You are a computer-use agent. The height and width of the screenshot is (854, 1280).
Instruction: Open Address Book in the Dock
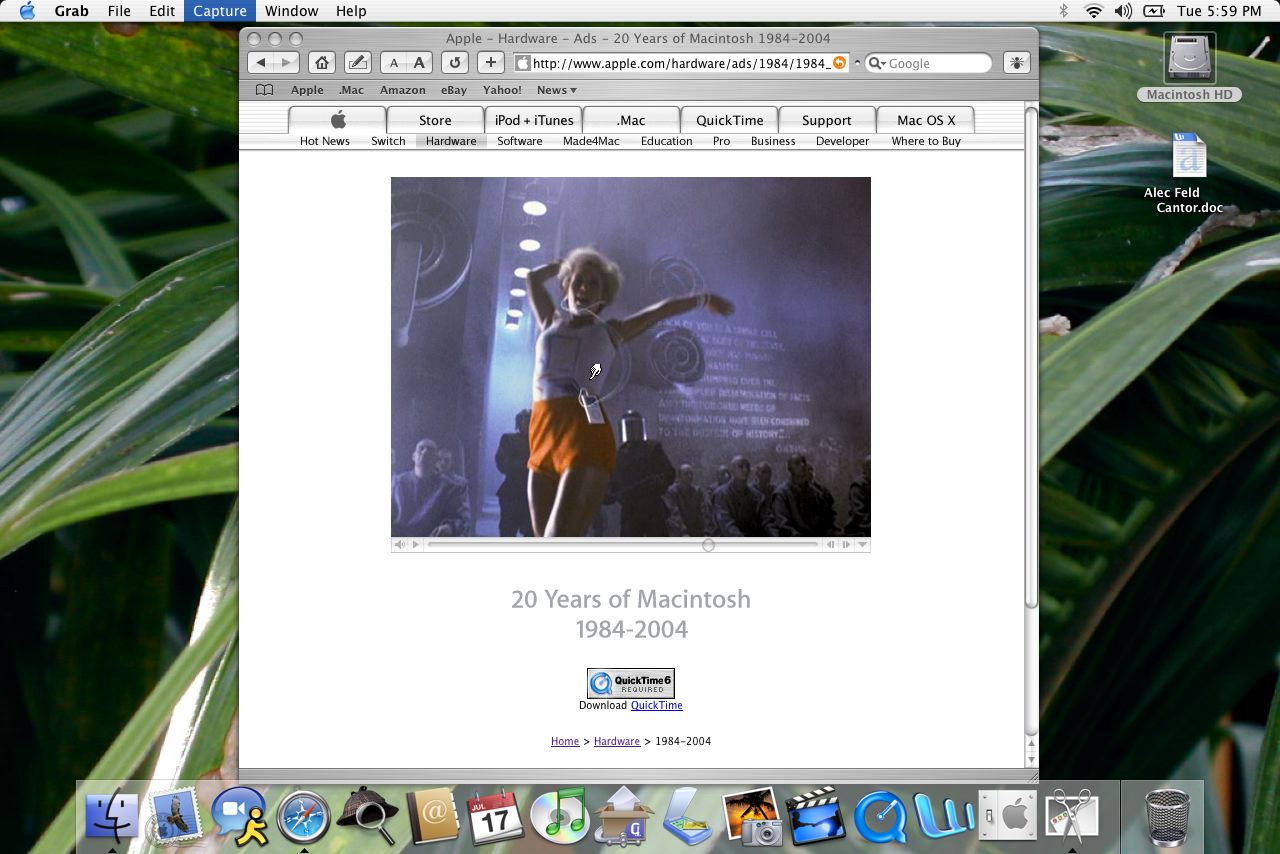(432, 817)
